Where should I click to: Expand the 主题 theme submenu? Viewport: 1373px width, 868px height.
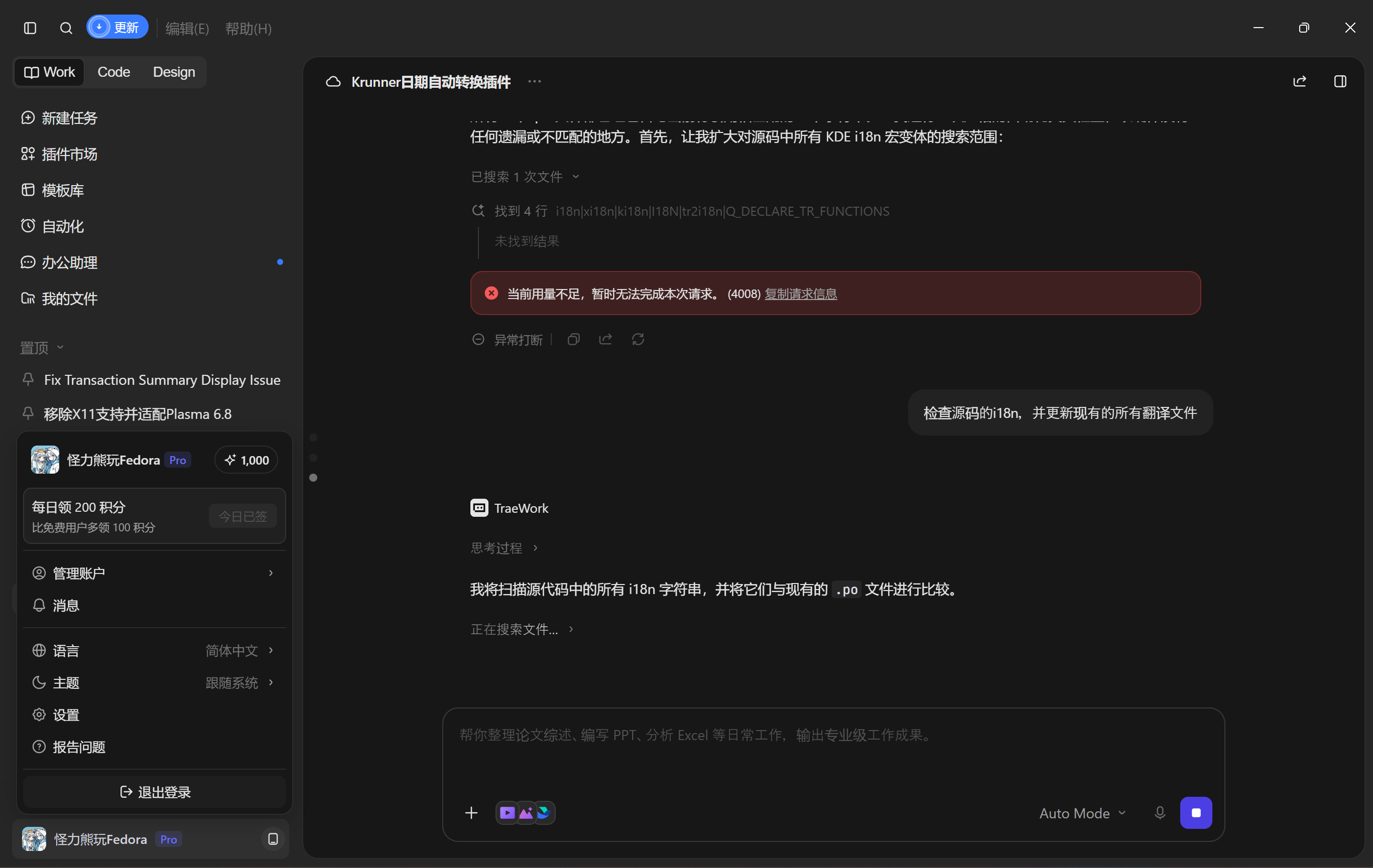point(154,682)
